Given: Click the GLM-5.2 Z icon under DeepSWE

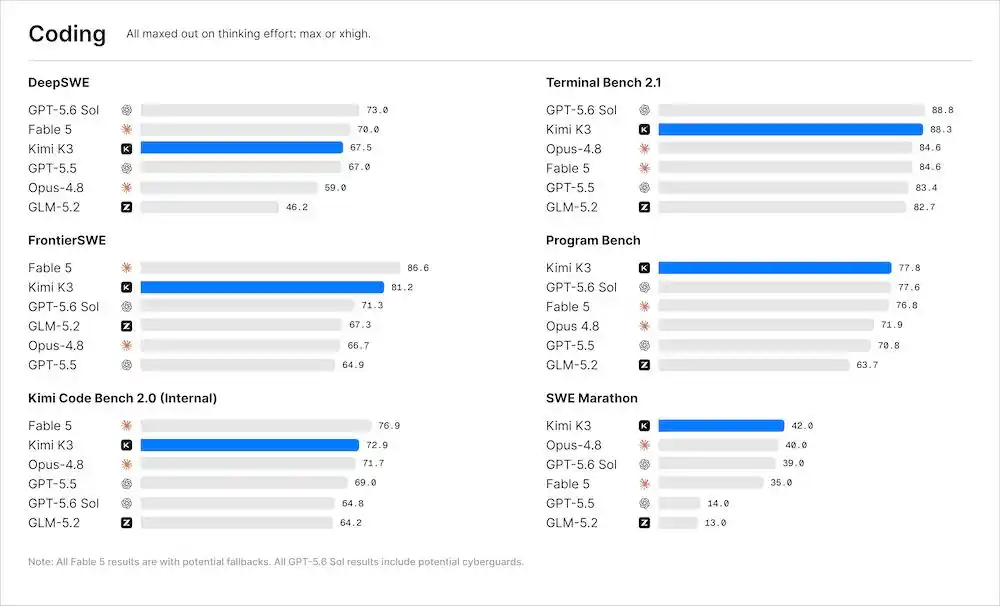Looking at the screenshot, I should [x=126, y=207].
